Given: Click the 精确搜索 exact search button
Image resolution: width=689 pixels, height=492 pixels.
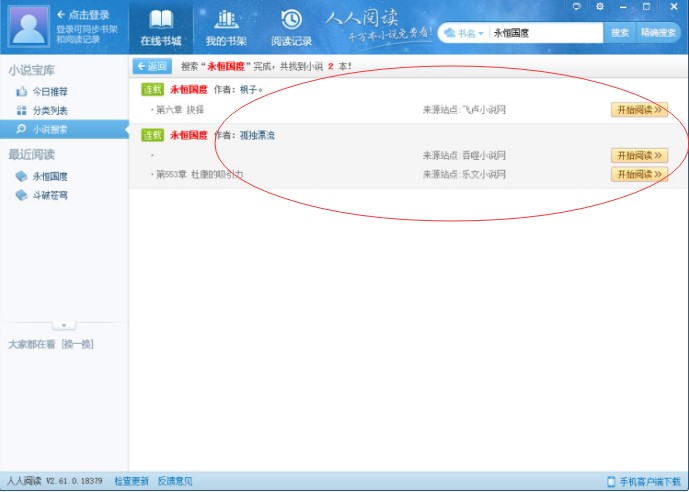Looking at the screenshot, I should (658, 33).
